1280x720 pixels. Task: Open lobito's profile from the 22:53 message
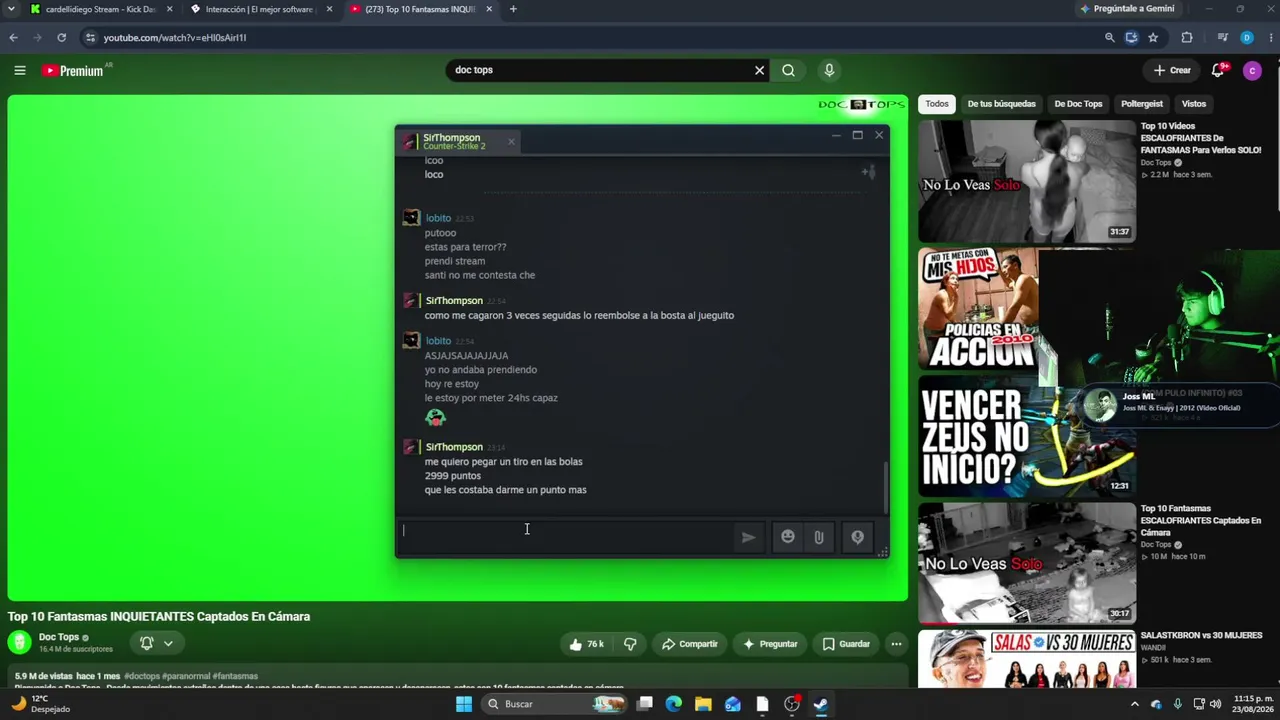pyautogui.click(x=438, y=218)
